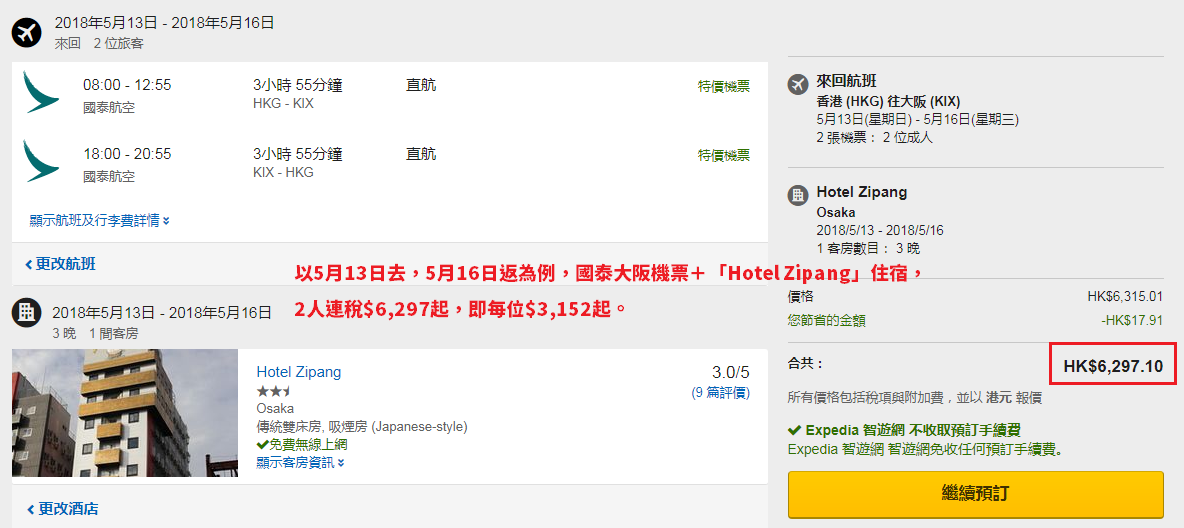
Task: Open the 9 篇評價 reviews link
Action: 720,393
